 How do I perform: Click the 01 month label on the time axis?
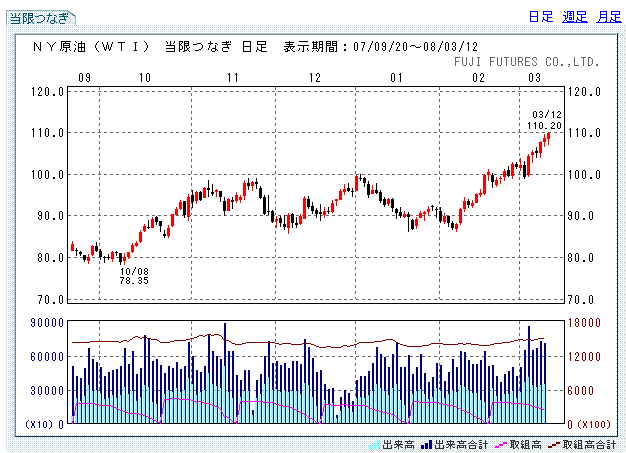[x=397, y=78]
